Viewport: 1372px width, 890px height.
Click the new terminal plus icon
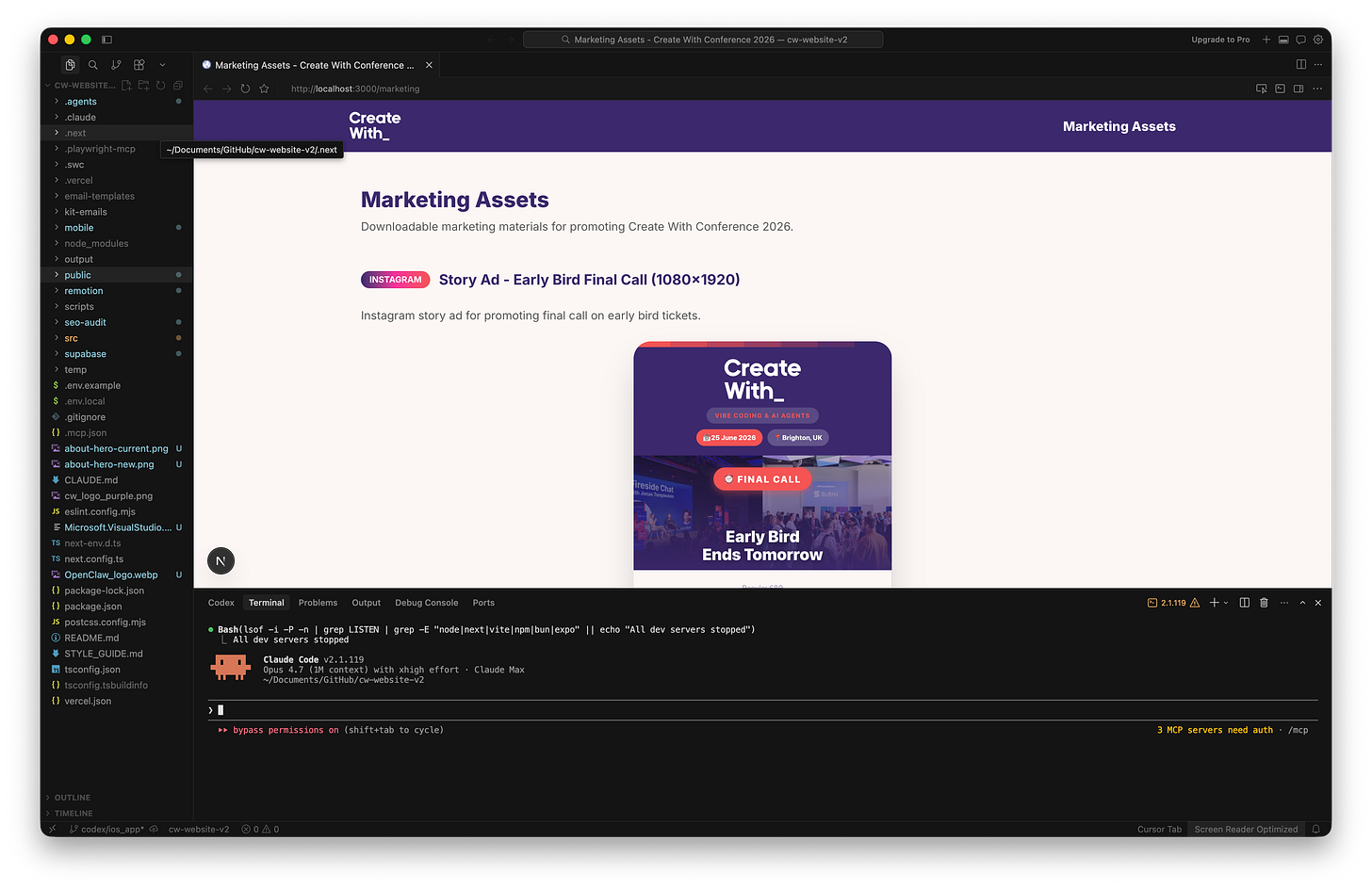[1215, 603]
